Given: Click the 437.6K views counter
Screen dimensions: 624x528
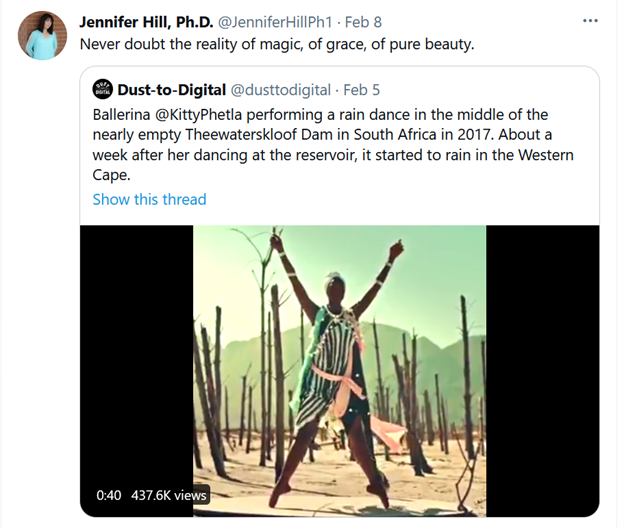Looking at the screenshot, I should [x=169, y=495].
